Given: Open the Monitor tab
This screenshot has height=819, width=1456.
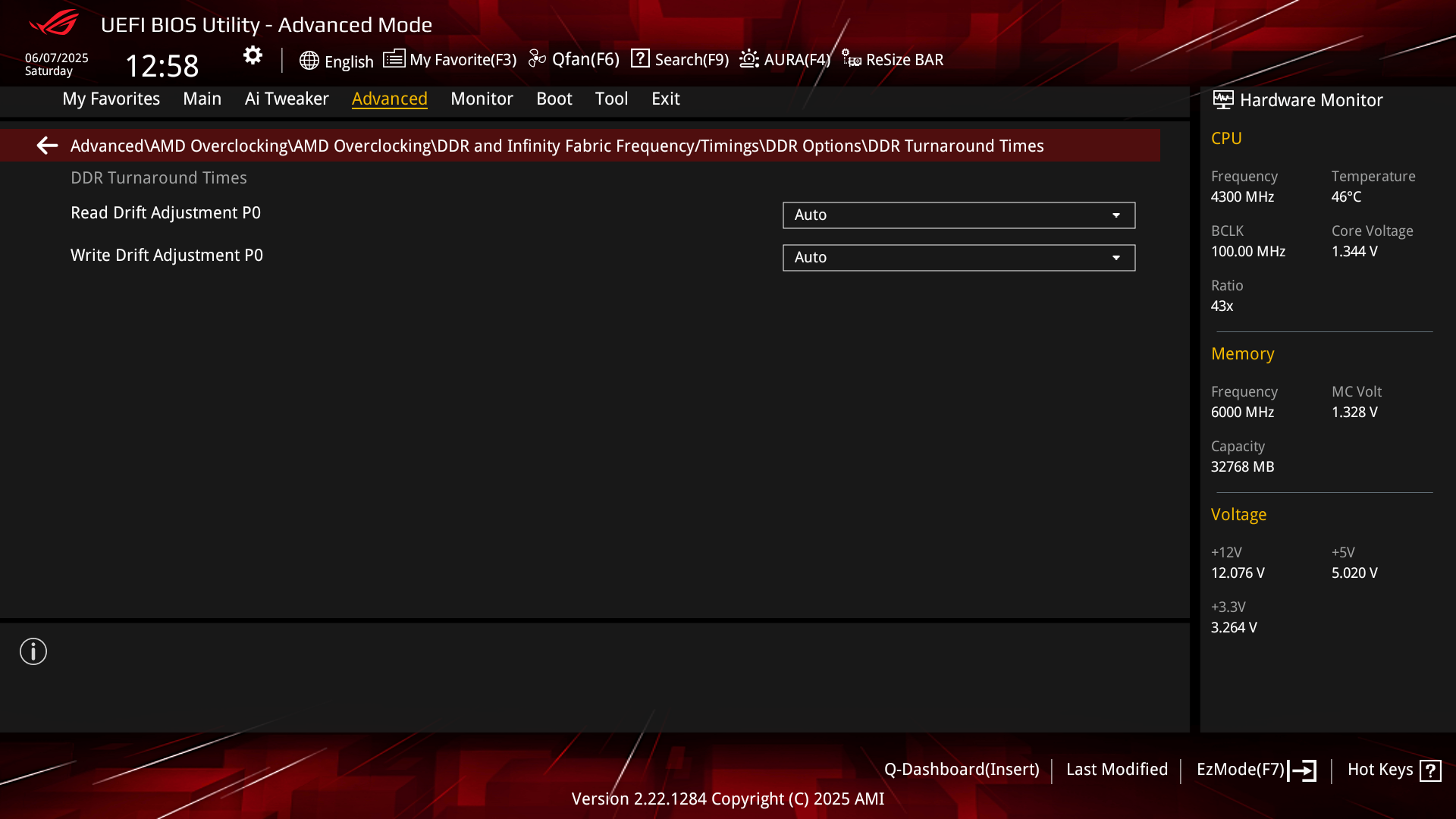Looking at the screenshot, I should coord(482,99).
